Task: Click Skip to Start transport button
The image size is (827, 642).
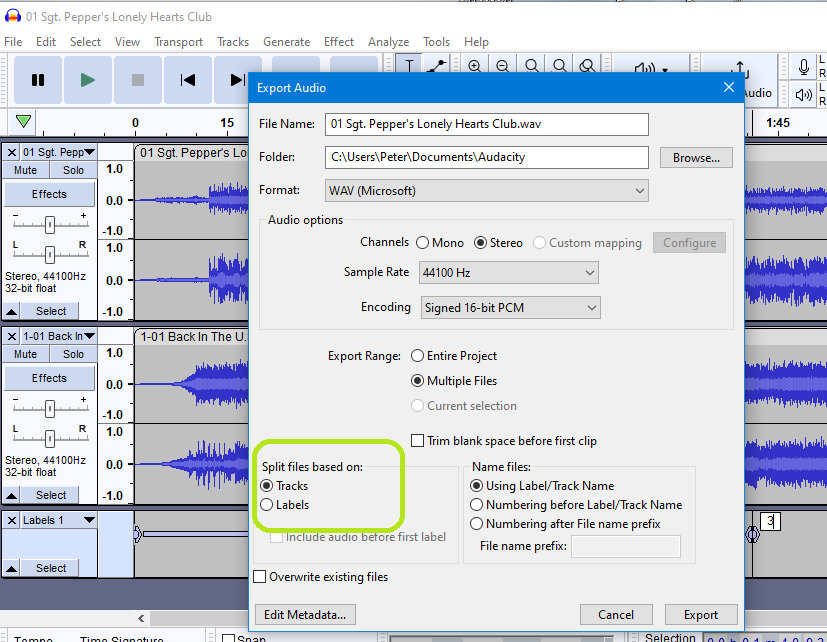Action: 188,81
